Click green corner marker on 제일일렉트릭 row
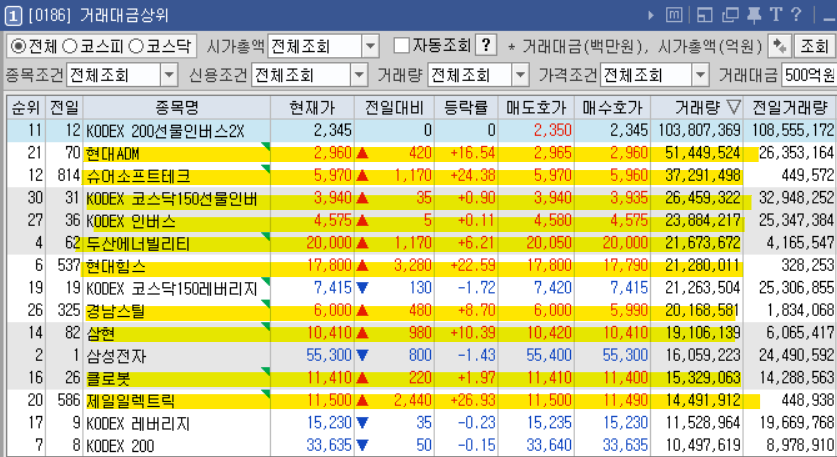 click(x=265, y=393)
